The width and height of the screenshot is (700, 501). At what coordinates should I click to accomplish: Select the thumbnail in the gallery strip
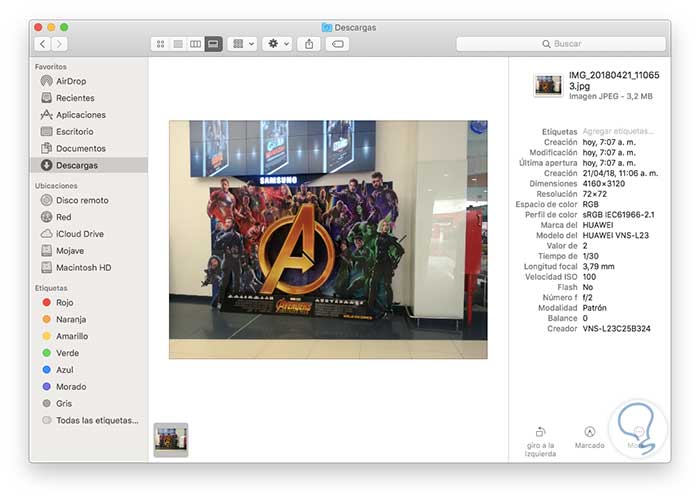click(171, 440)
